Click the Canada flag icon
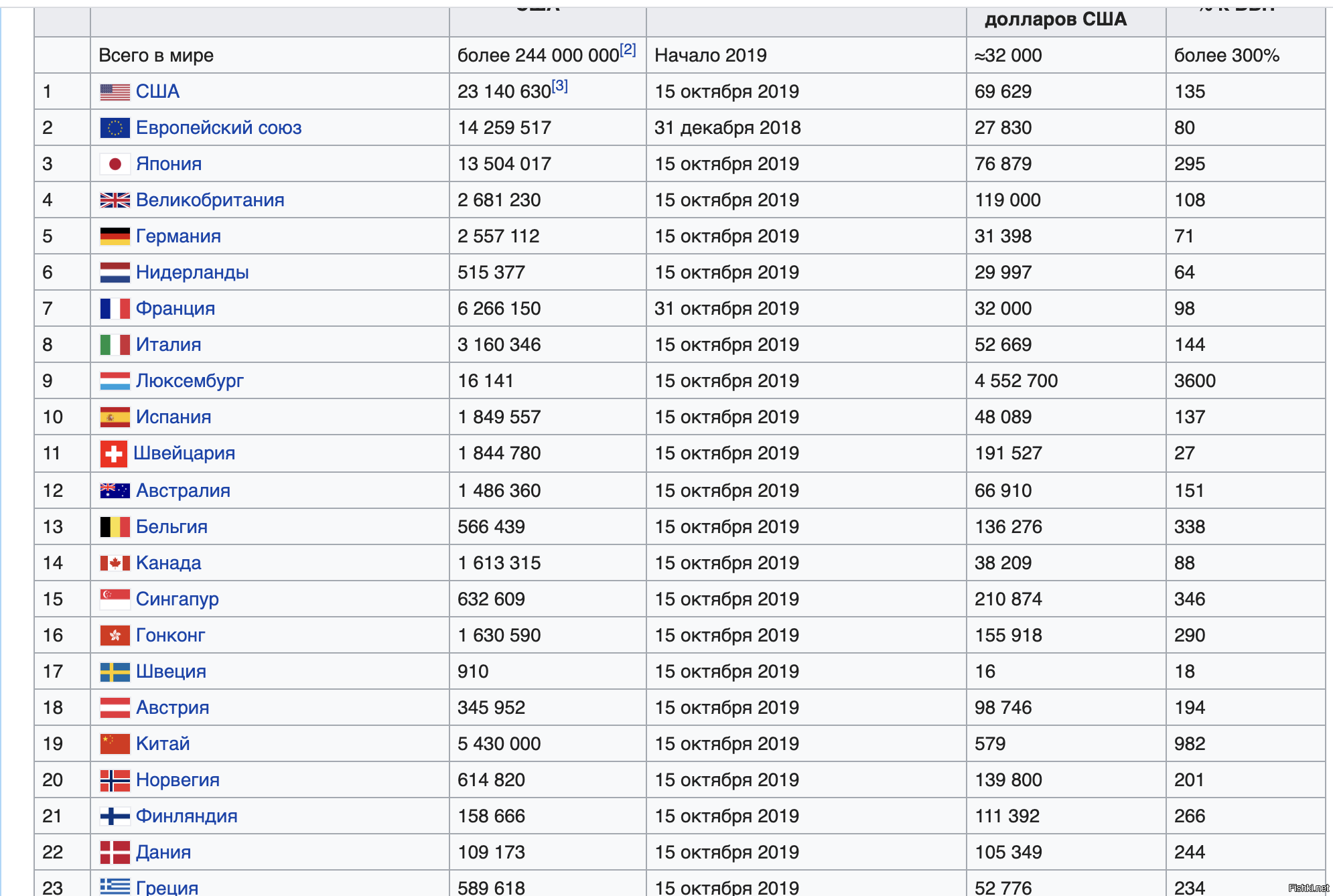 (x=115, y=563)
